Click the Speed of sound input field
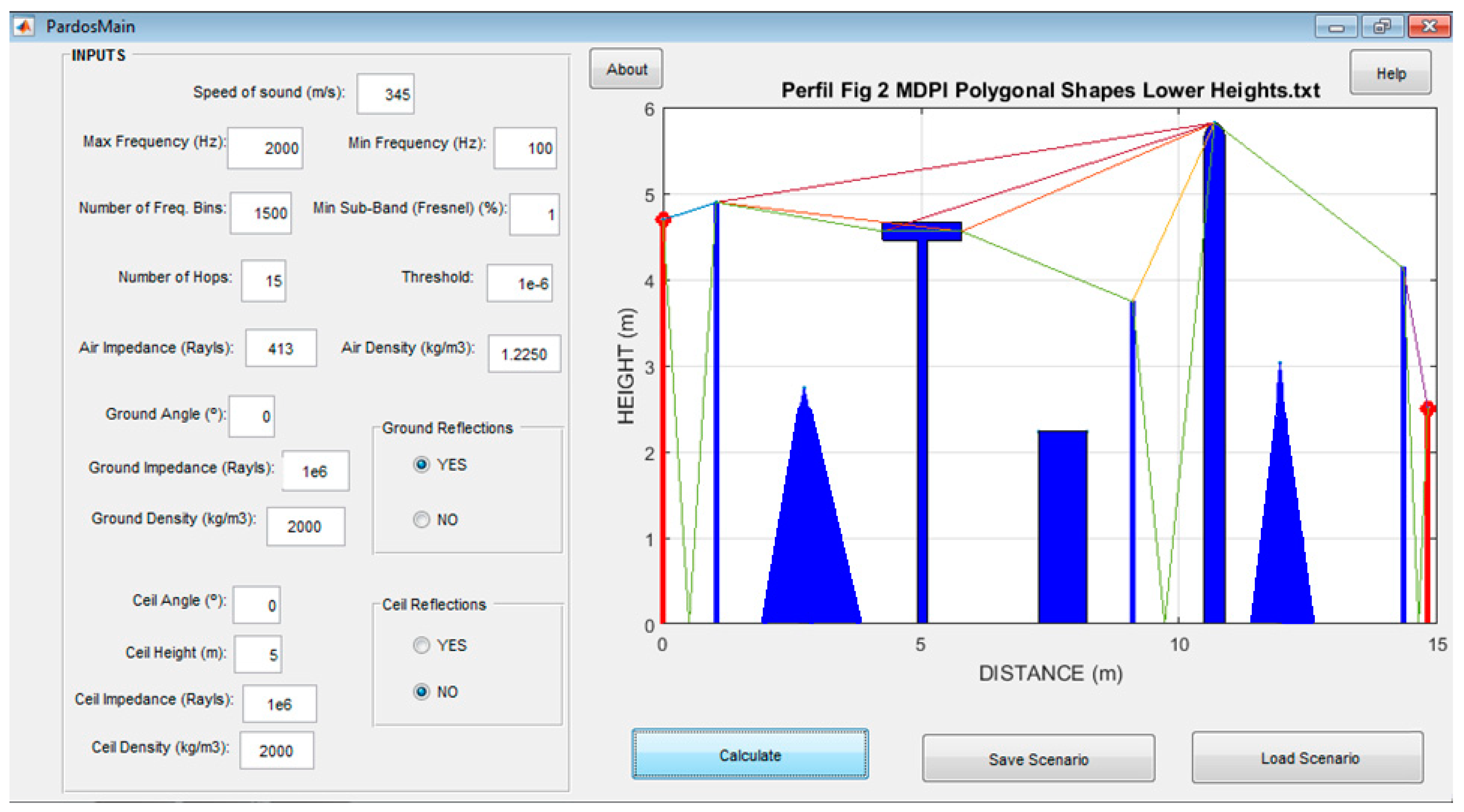 386,94
